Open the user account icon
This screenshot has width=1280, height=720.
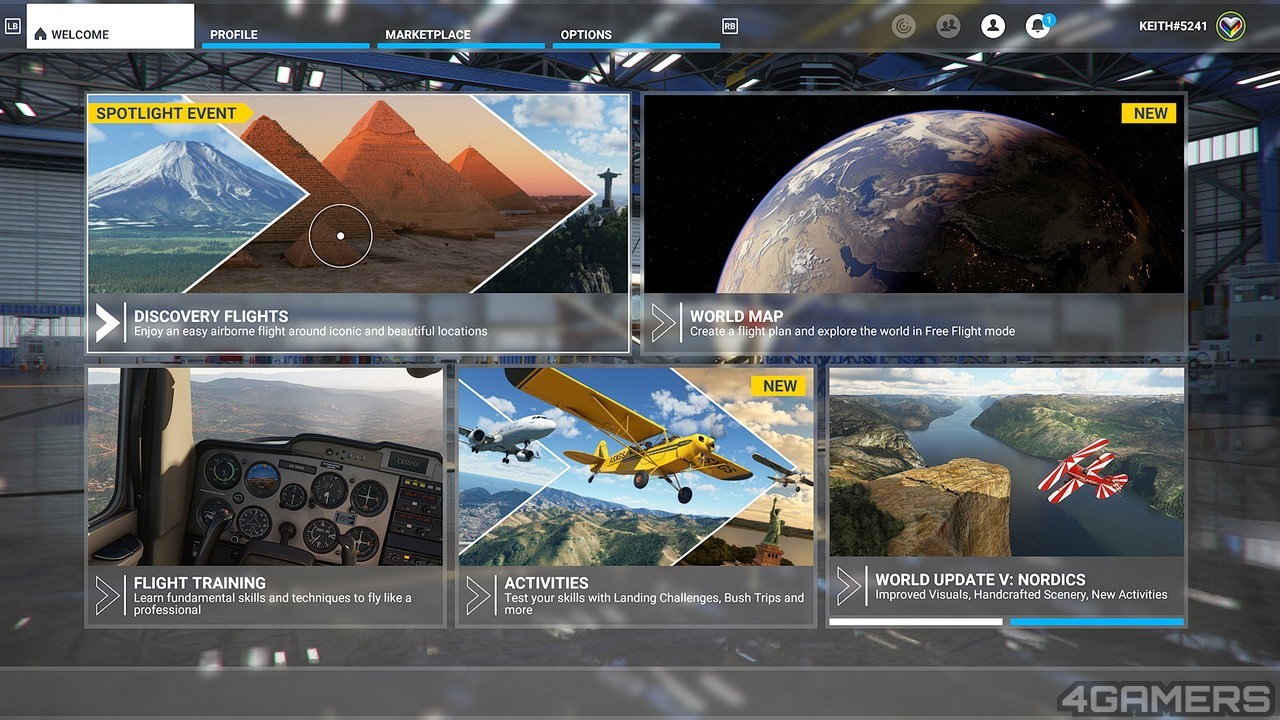click(993, 26)
